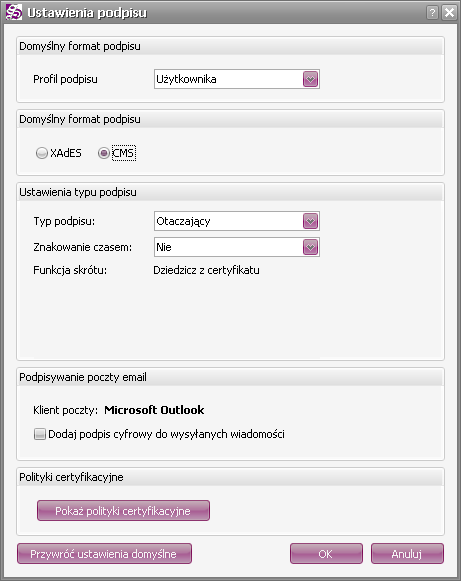Click the application logo in title bar
Image resolution: width=461 pixels, height=581 pixels.
(x=14, y=13)
